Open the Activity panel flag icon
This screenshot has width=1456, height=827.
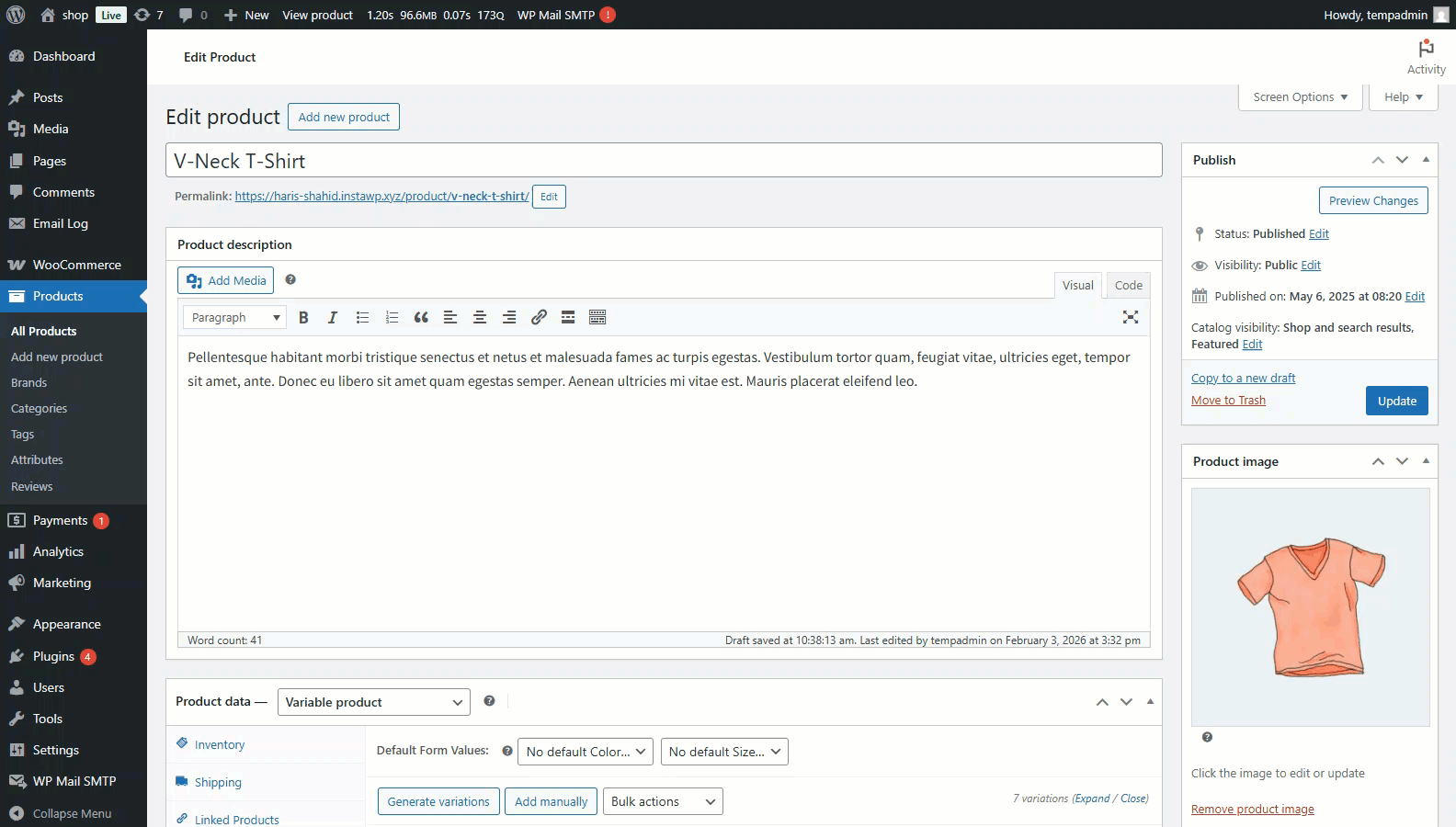point(1426,49)
